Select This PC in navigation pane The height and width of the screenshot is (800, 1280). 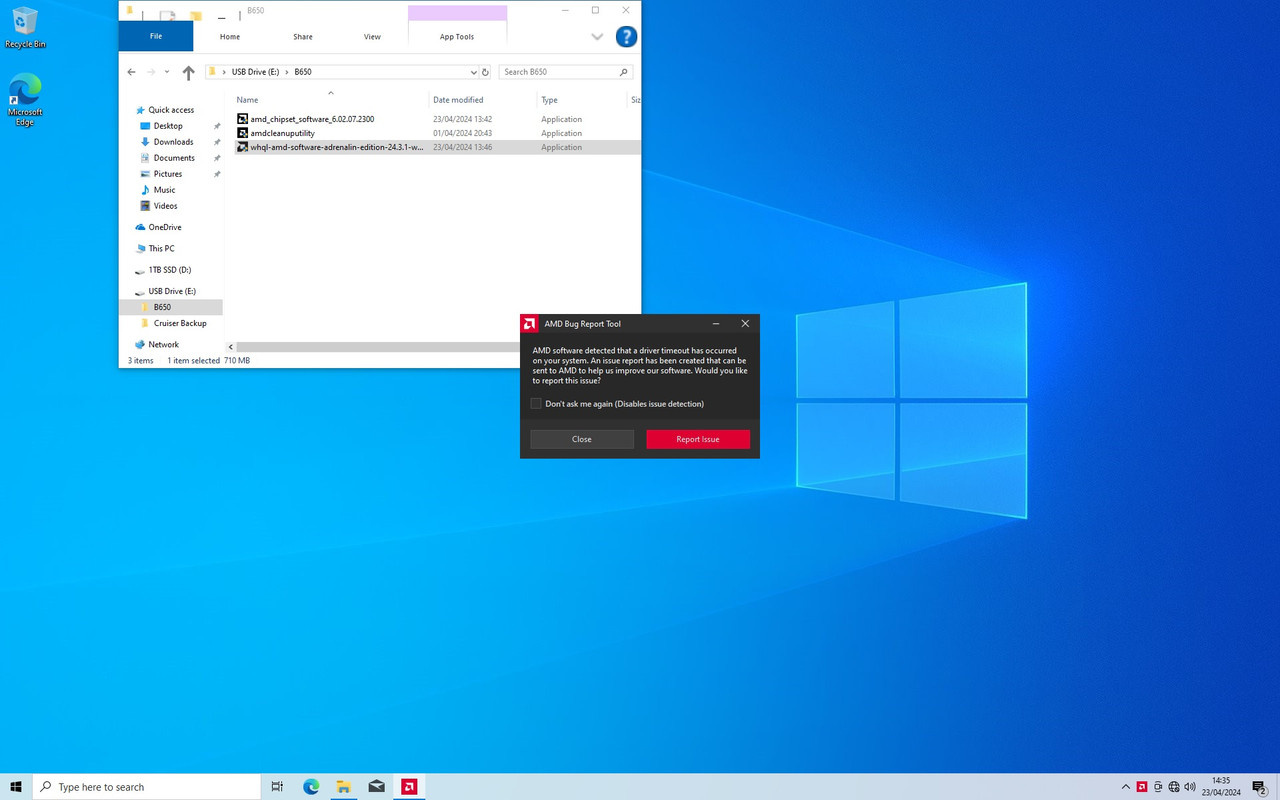(161, 248)
